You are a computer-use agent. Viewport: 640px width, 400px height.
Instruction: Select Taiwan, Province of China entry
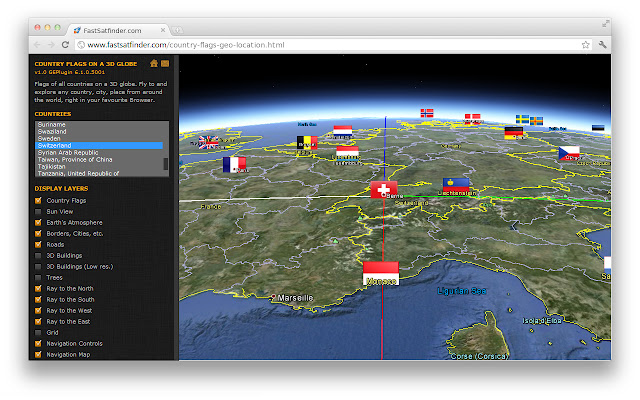(x=99, y=159)
